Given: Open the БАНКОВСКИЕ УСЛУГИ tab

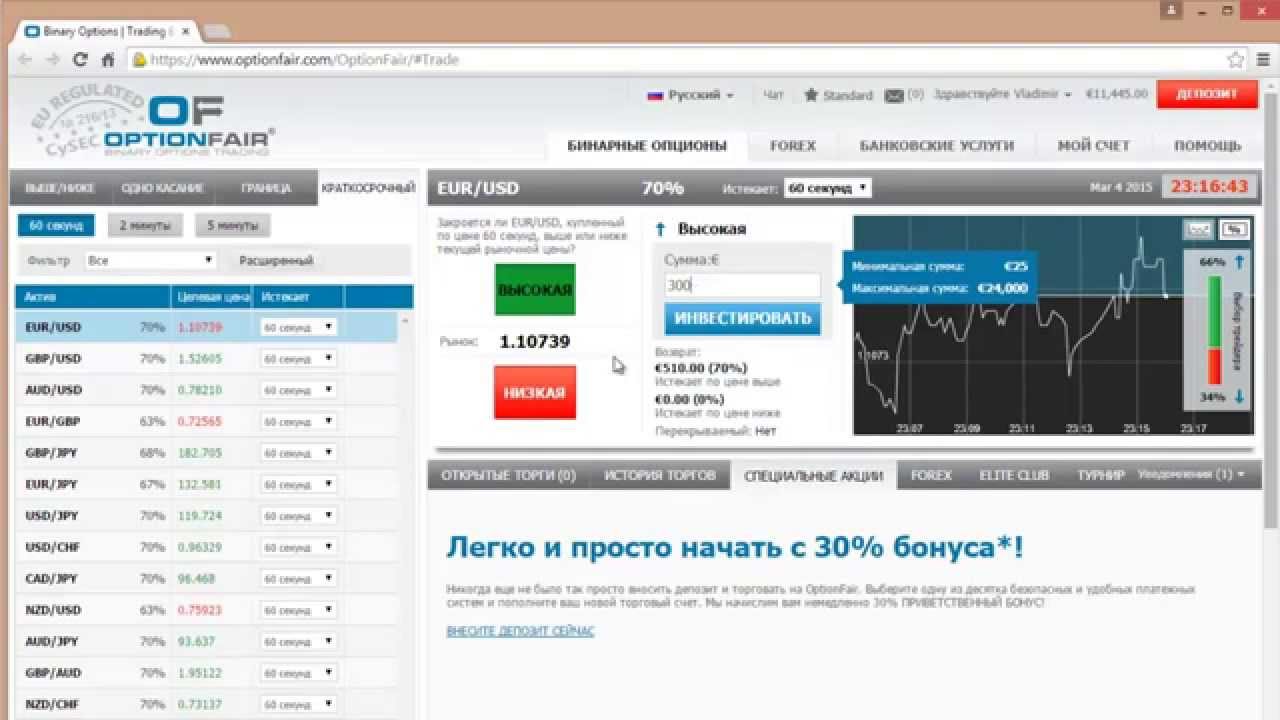Looking at the screenshot, I should (x=937, y=146).
